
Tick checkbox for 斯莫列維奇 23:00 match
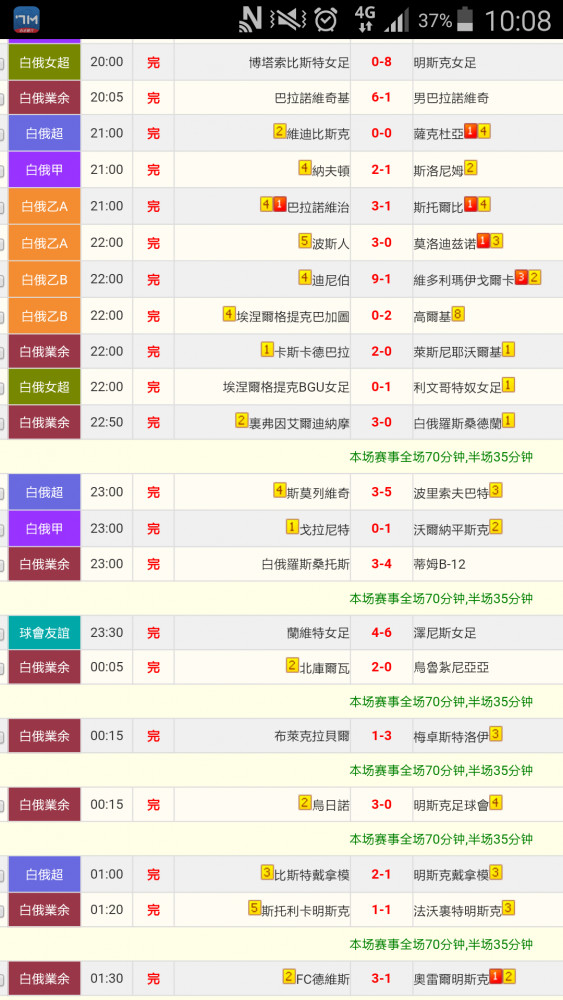click(2, 494)
